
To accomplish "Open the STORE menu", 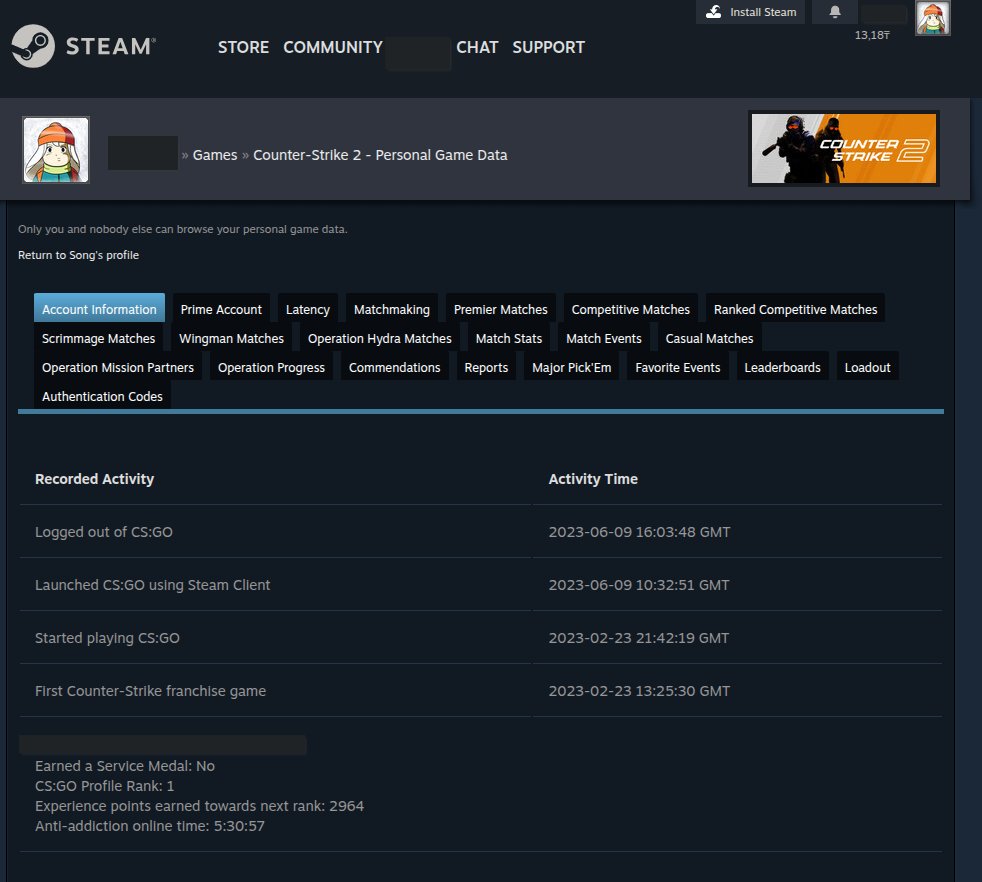I will [243, 47].
